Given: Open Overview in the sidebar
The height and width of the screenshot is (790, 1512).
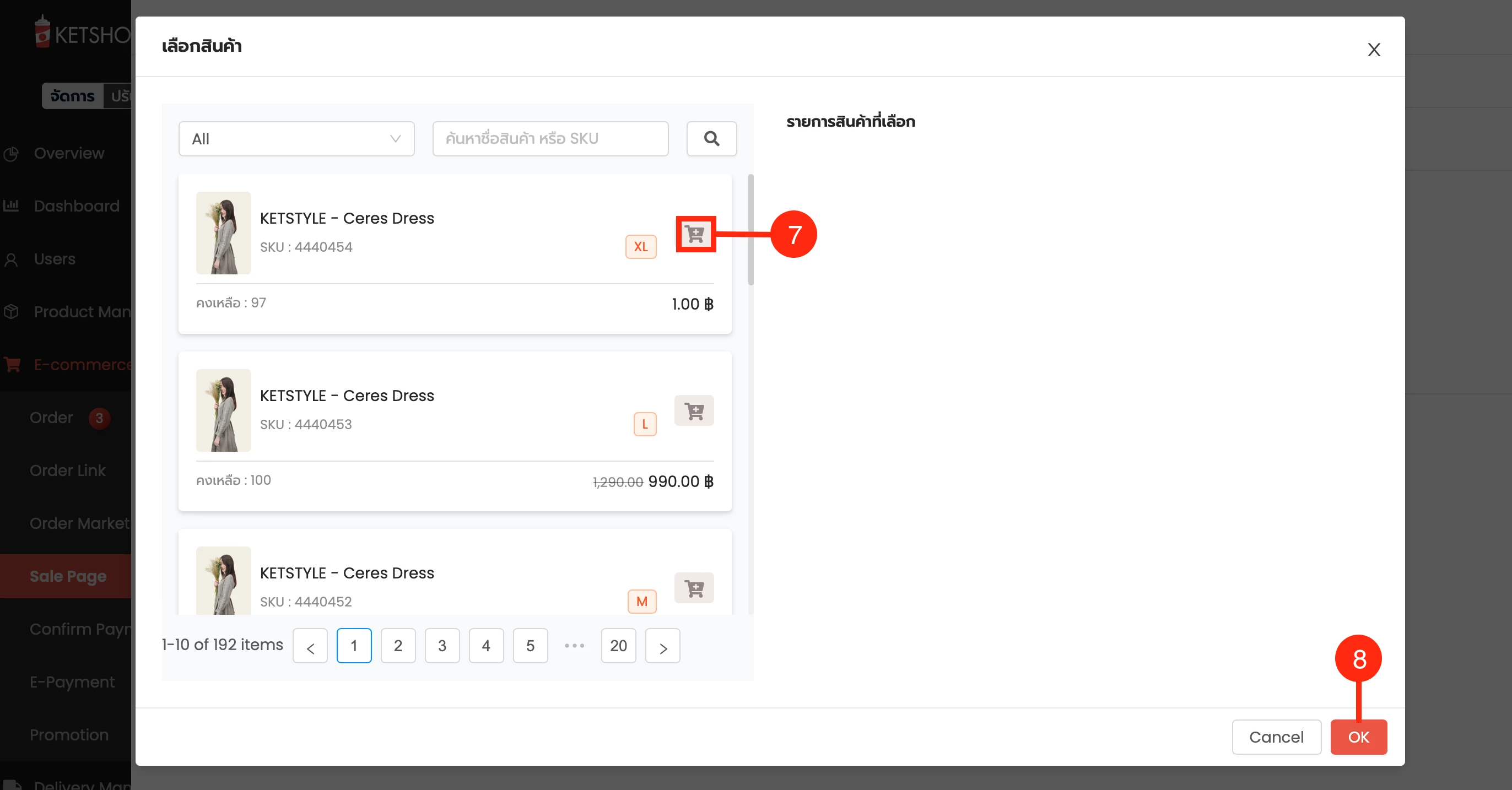Looking at the screenshot, I should (x=69, y=153).
